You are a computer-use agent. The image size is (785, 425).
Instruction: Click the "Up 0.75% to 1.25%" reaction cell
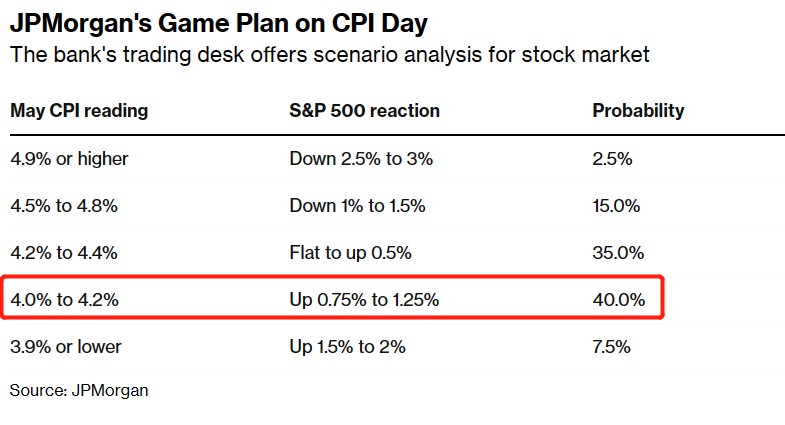point(364,299)
